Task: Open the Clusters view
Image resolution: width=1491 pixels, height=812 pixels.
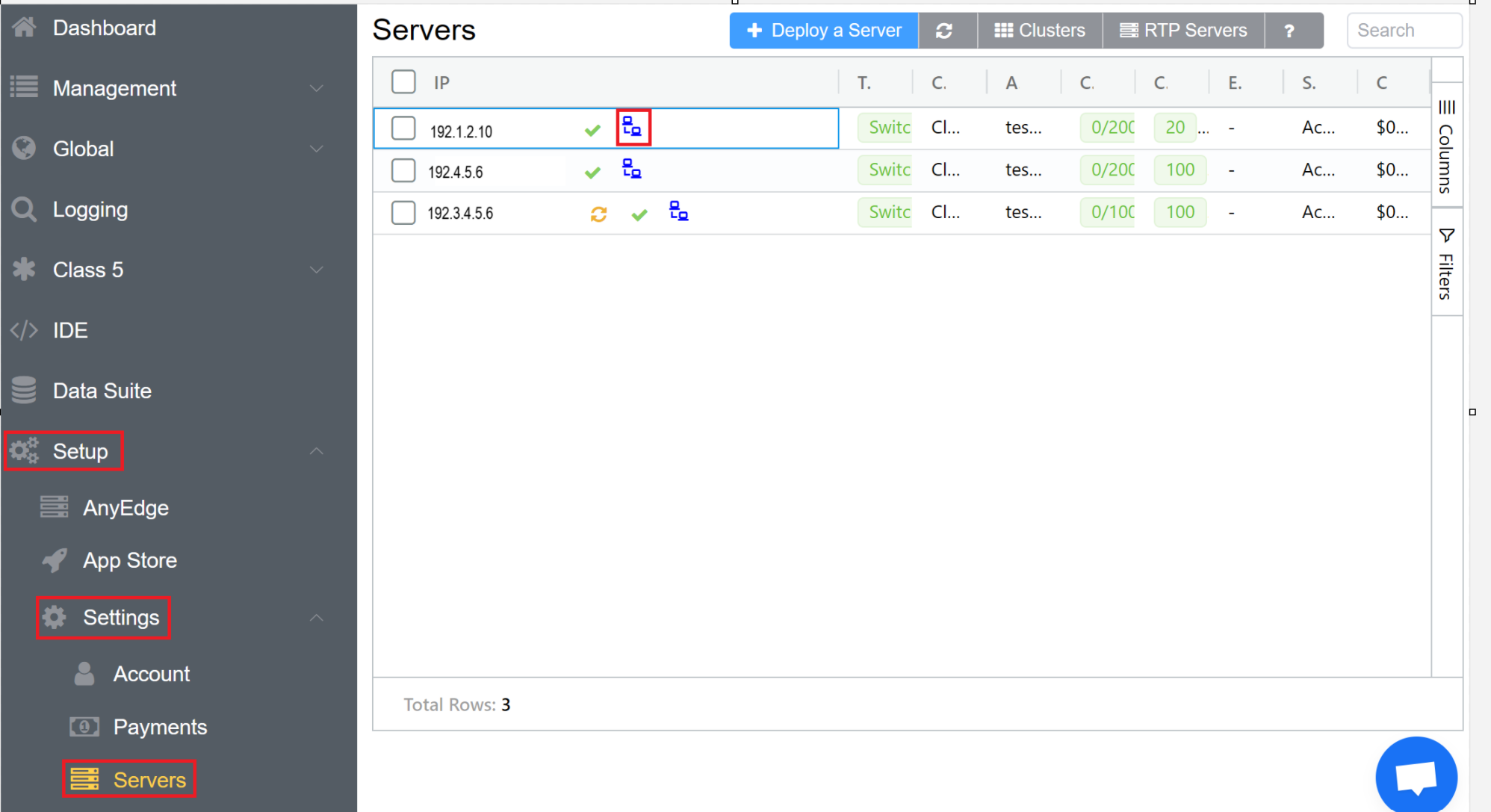Action: pos(1040,31)
